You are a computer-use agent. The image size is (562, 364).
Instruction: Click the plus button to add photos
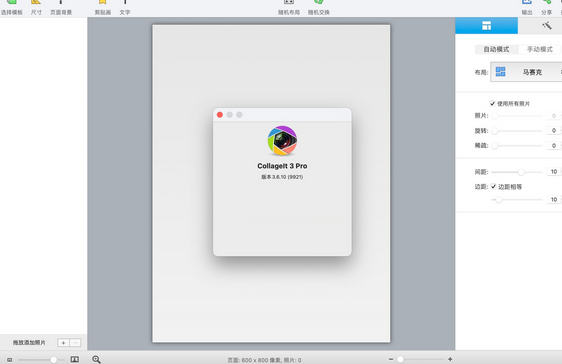point(63,343)
